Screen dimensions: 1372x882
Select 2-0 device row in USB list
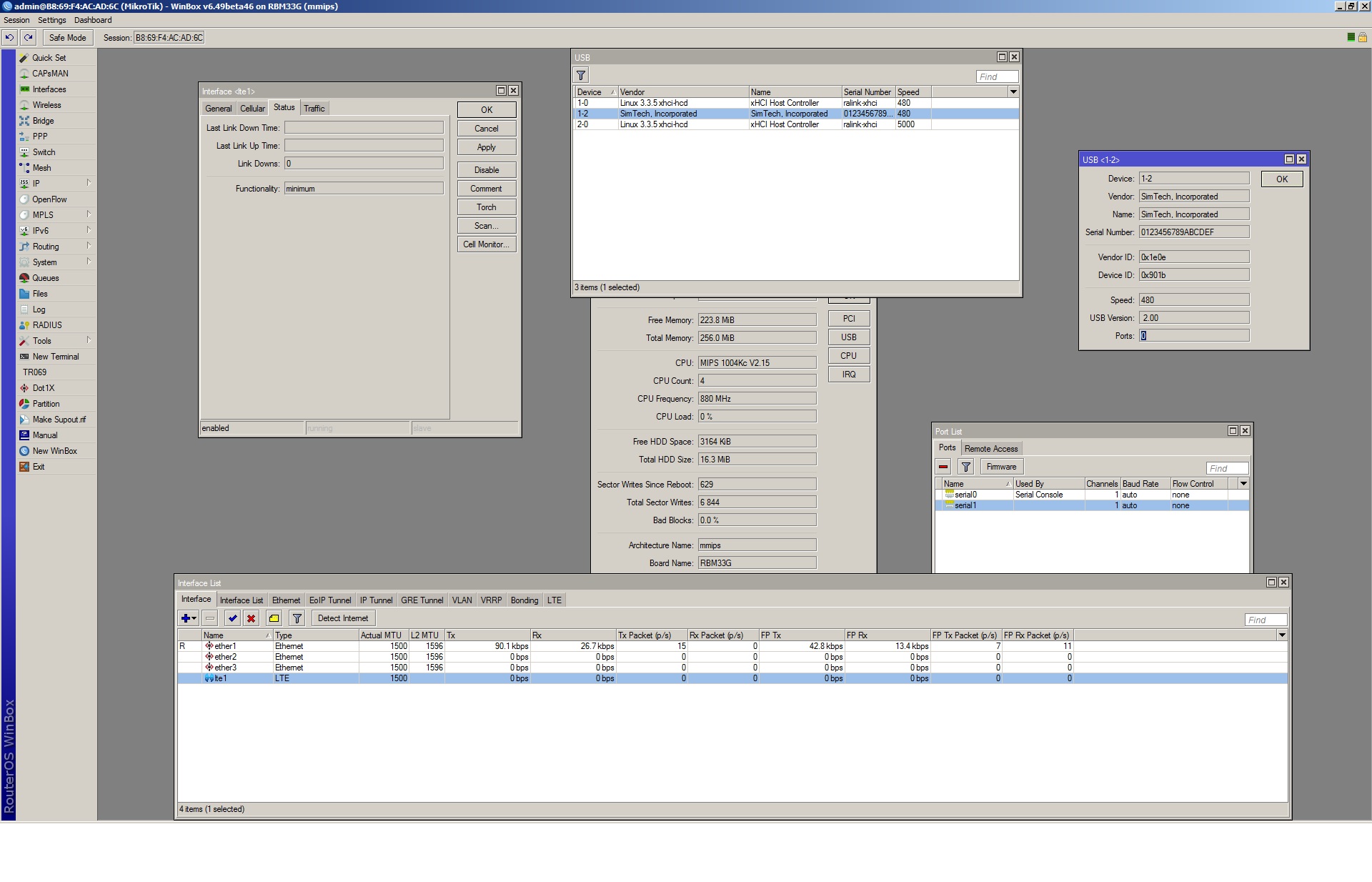click(x=797, y=124)
